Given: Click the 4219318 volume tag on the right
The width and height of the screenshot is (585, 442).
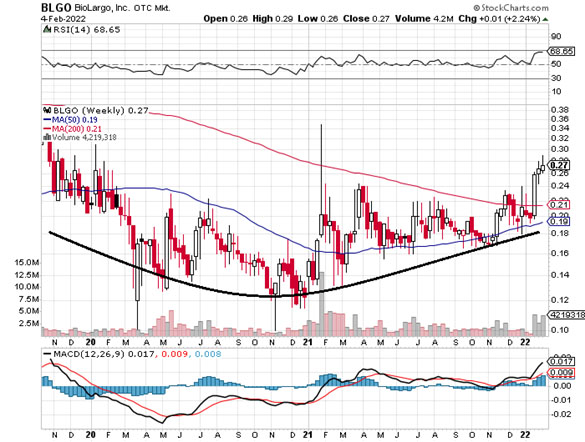Looking at the screenshot, I should [566, 315].
